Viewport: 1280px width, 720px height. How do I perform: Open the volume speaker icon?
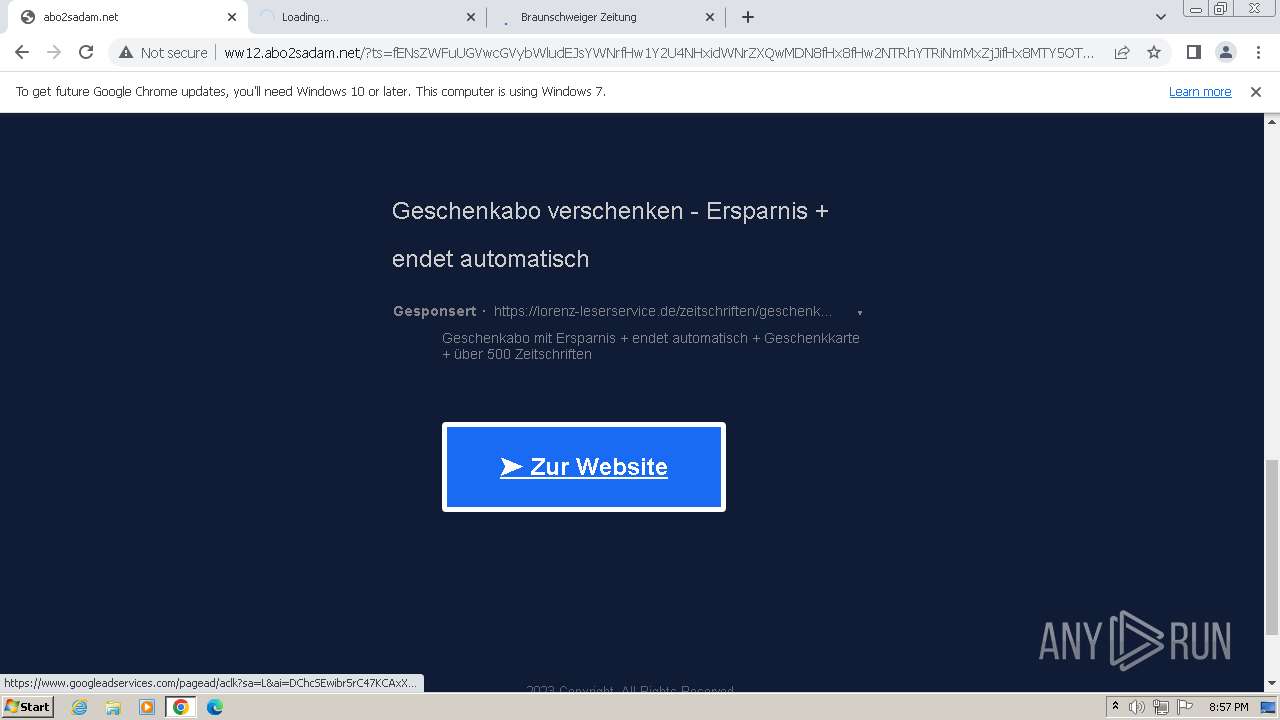pos(1137,707)
